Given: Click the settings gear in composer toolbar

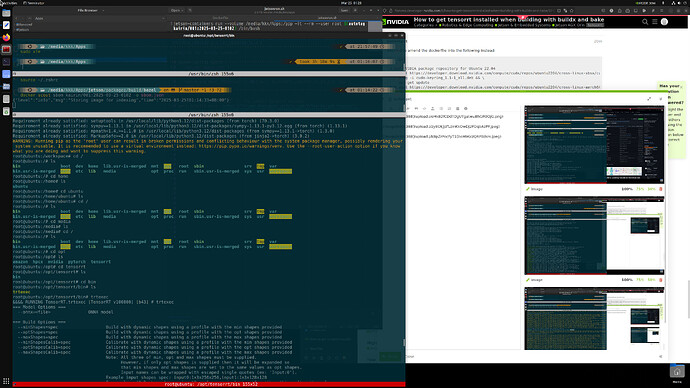Looking at the screenshot, I should (x=466, y=109).
